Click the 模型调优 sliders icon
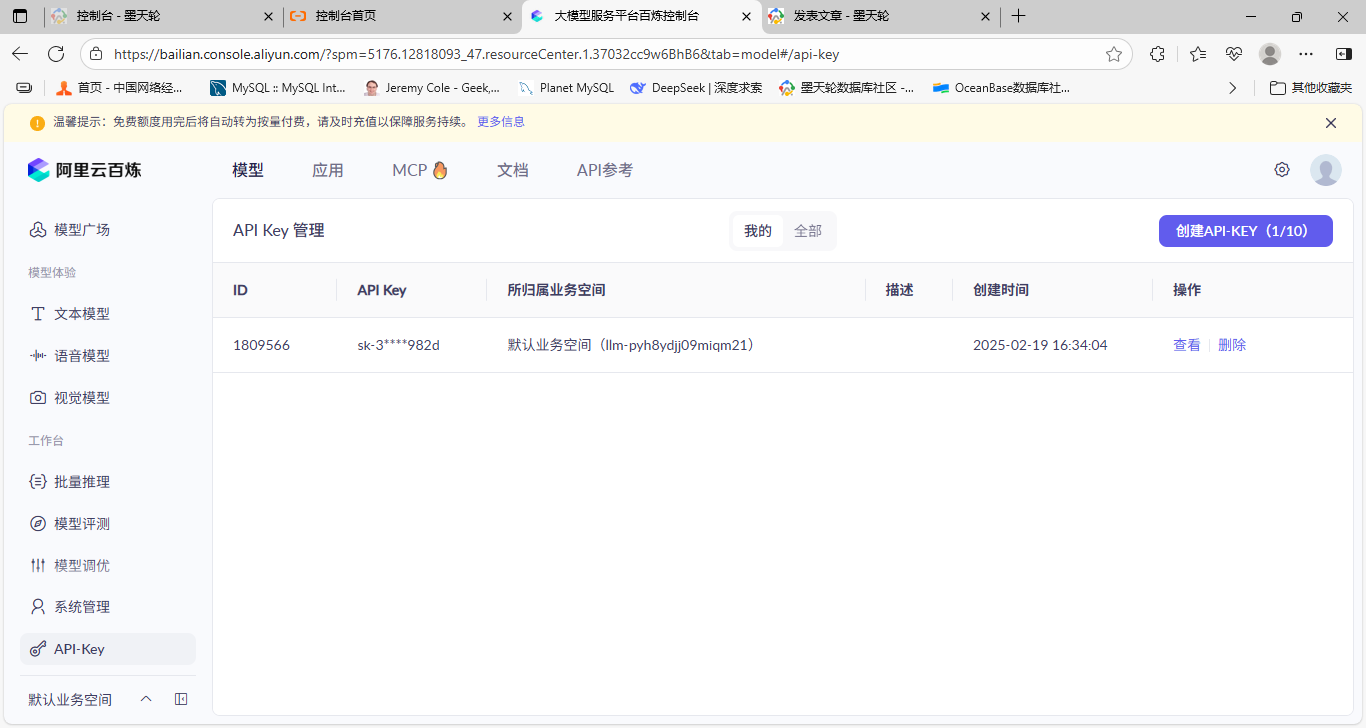The width and height of the screenshot is (1366, 728). coord(38,566)
